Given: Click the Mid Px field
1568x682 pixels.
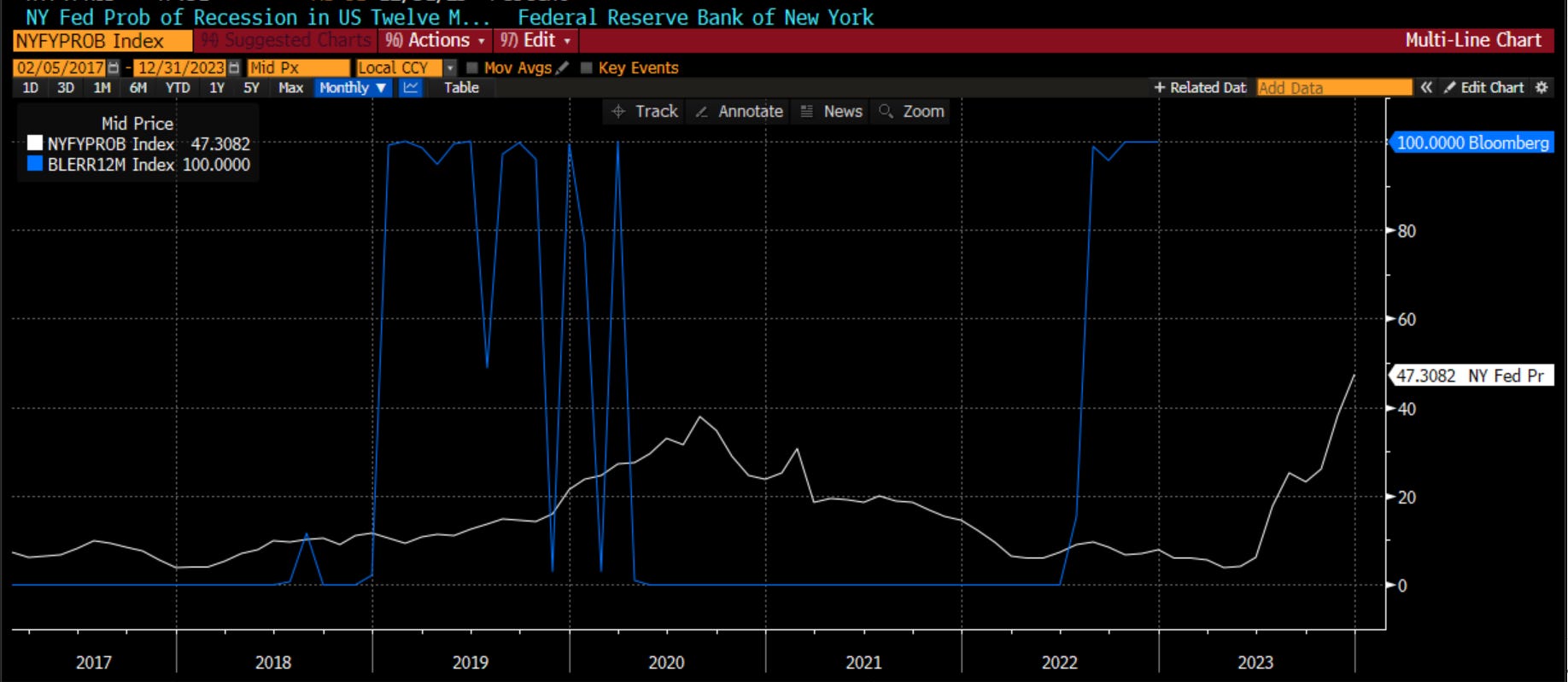Looking at the screenshot, I should 298,67.
